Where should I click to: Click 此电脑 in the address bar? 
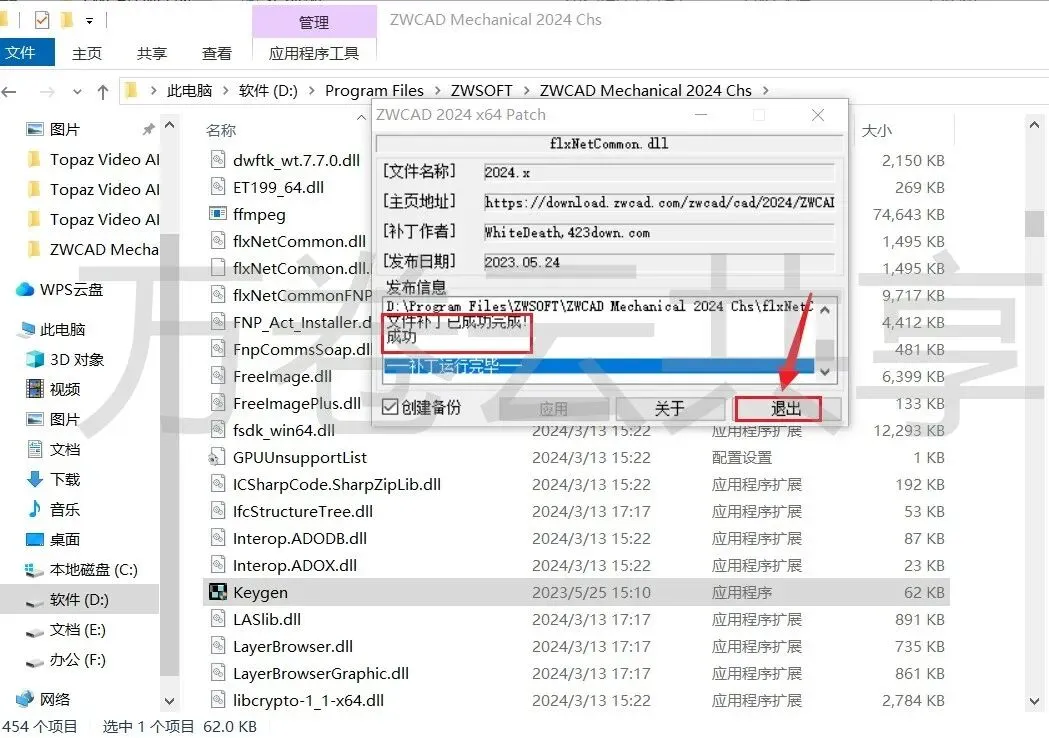tap(189, 90)
